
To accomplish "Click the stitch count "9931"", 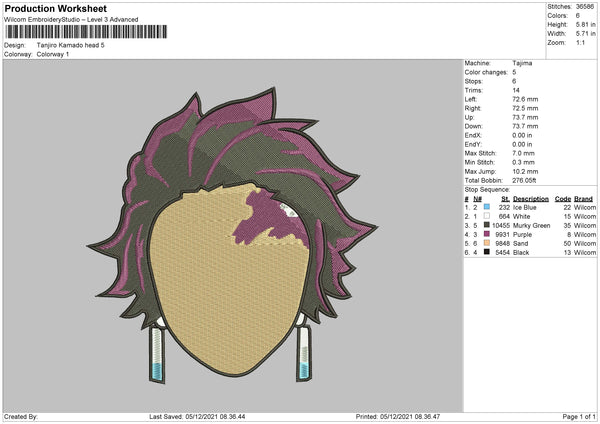I will pos(502,235).
